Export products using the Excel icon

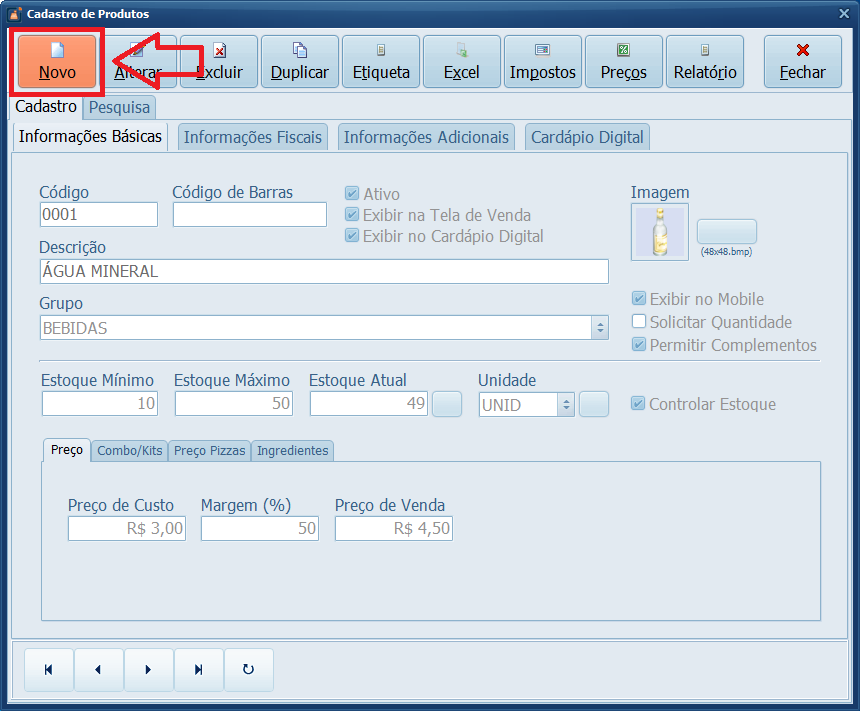point(461,61)
